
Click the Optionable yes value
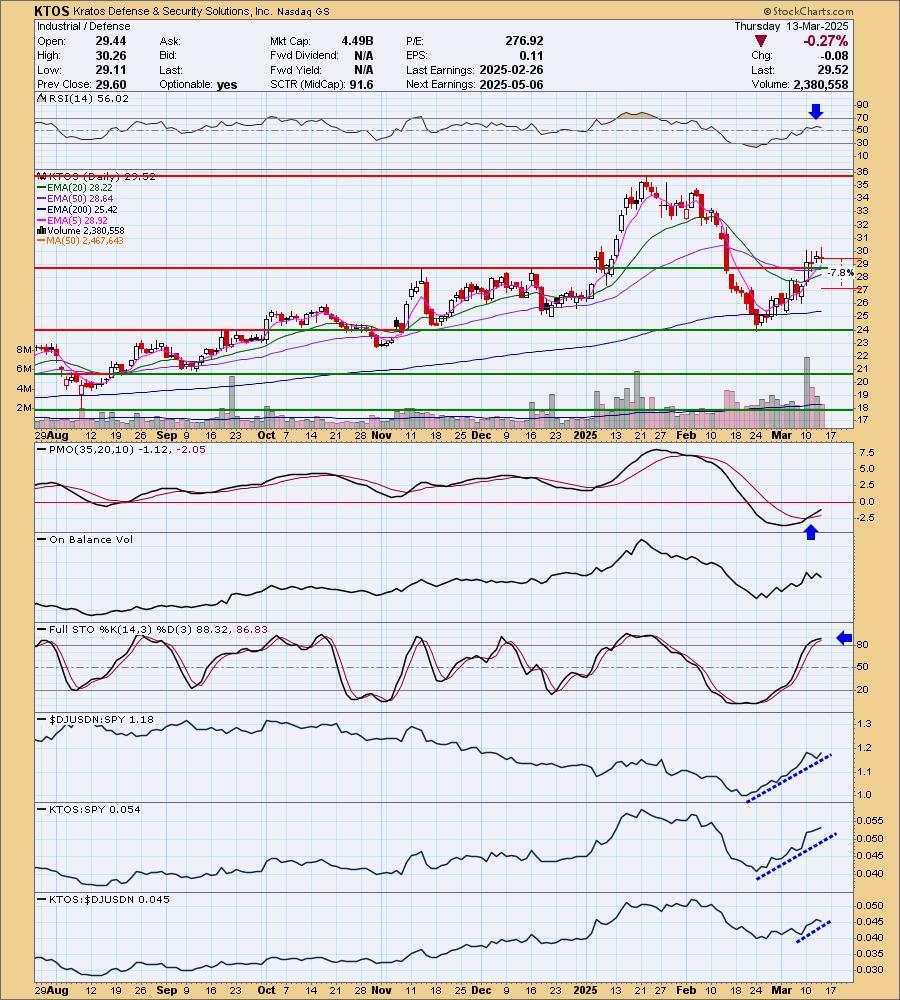tap(227, 85)
